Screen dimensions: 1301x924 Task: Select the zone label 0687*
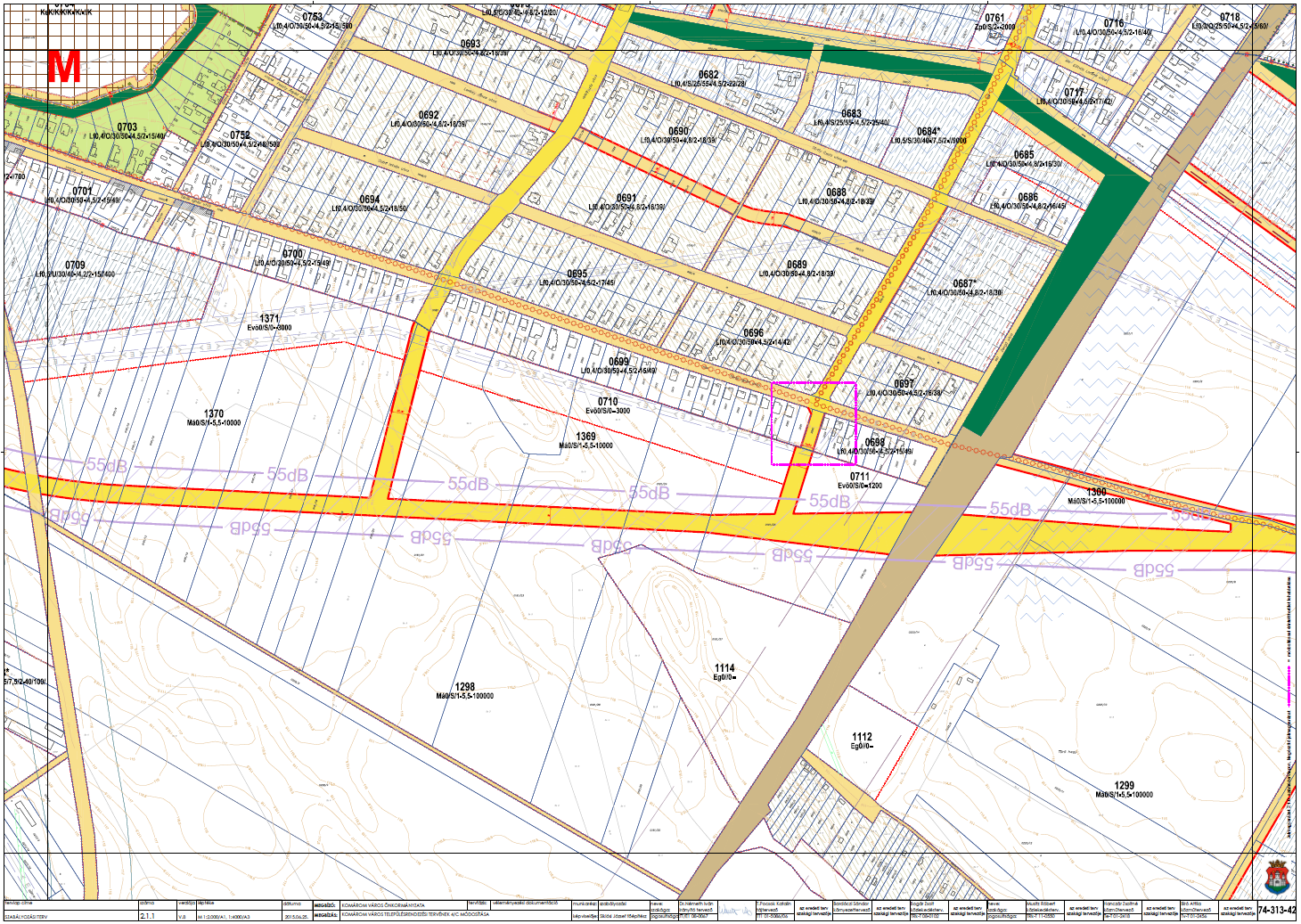(x=964, y=283)
